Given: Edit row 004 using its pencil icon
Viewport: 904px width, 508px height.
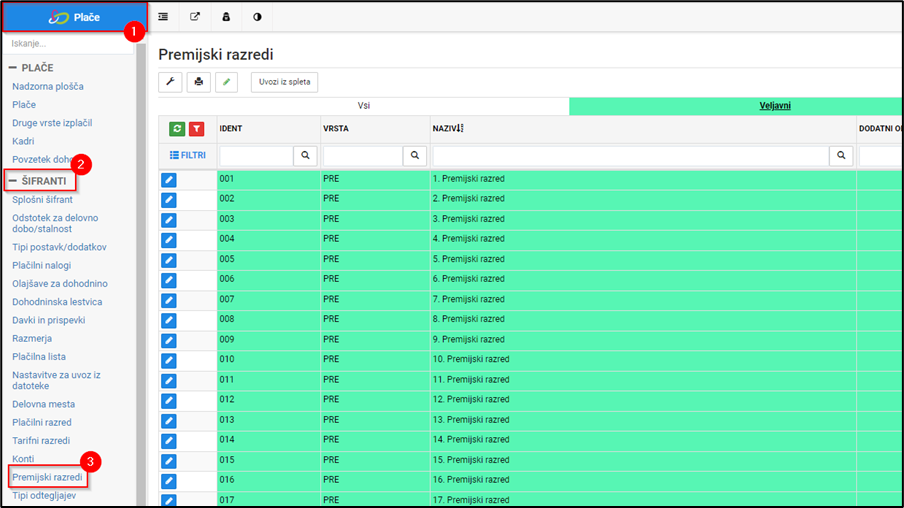Looking at the screenshot, I should 169,240.
